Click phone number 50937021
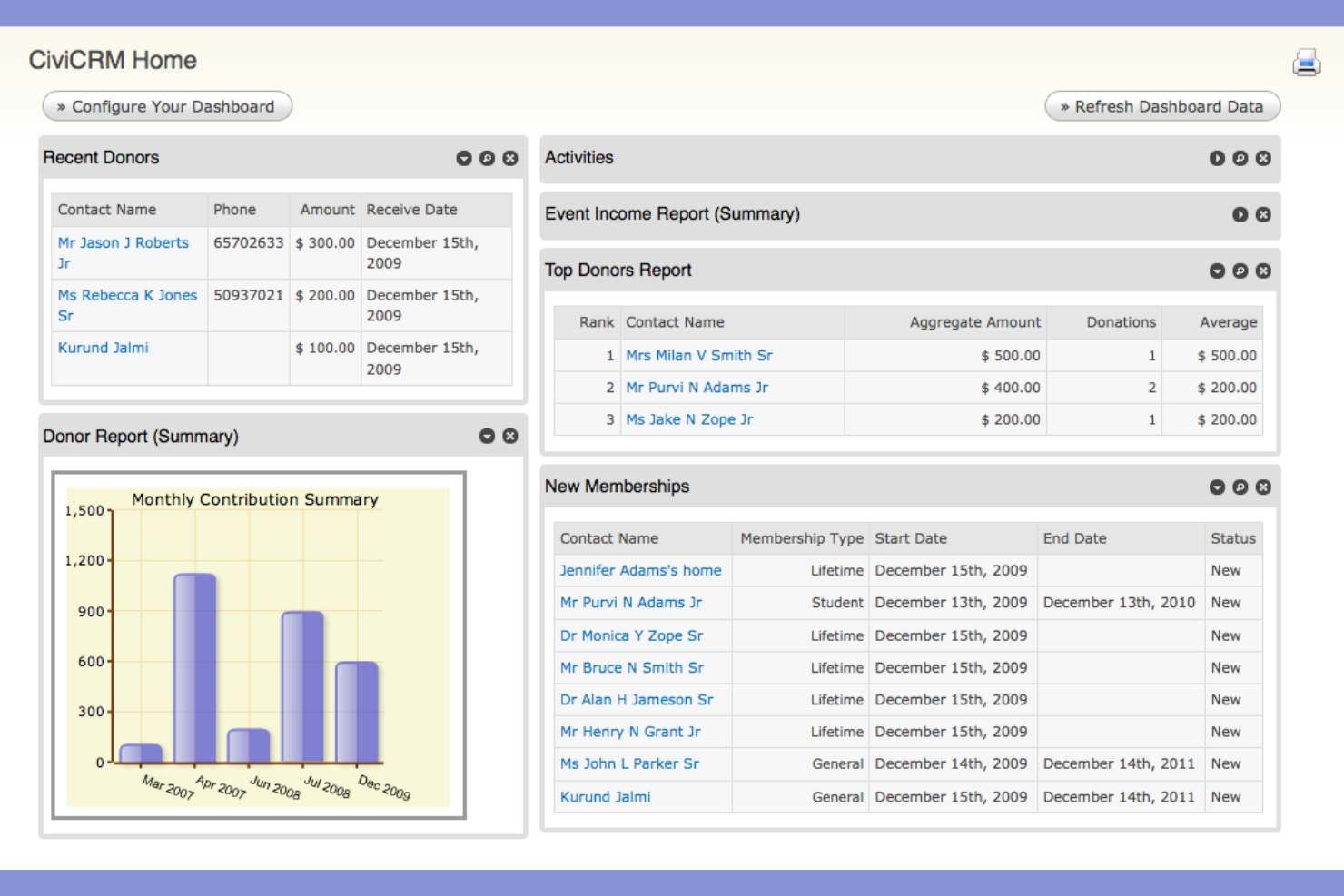1344x896 pixels. (249, 296)
